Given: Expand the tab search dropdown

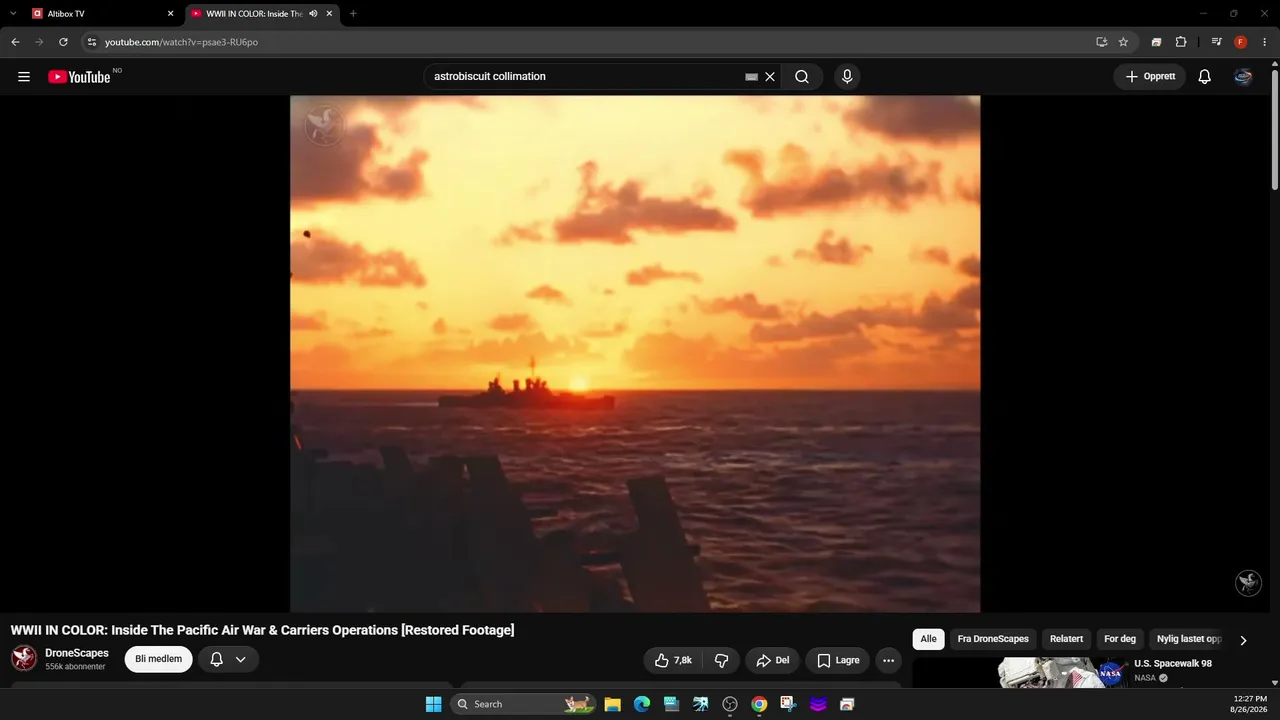Looking at the screenshot, I should [13, 14].
